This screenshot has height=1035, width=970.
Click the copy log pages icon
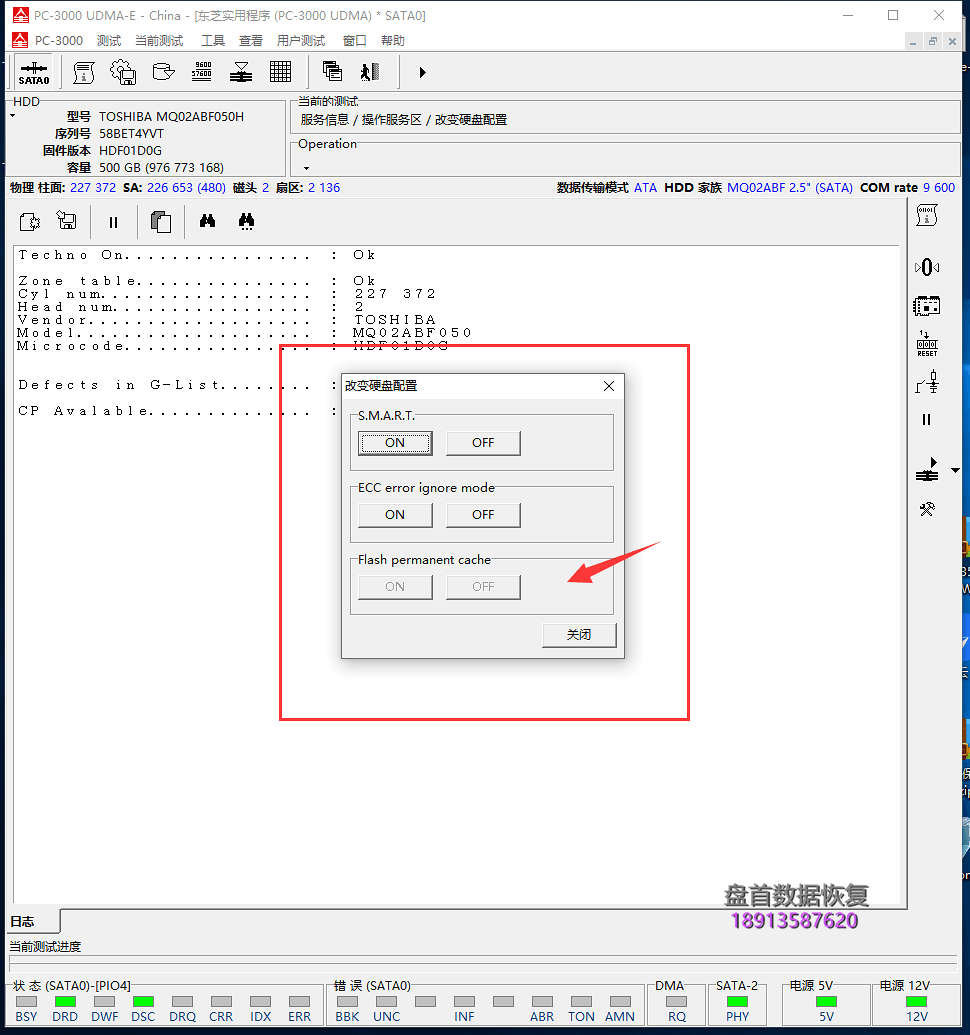[x=160, y=222]
